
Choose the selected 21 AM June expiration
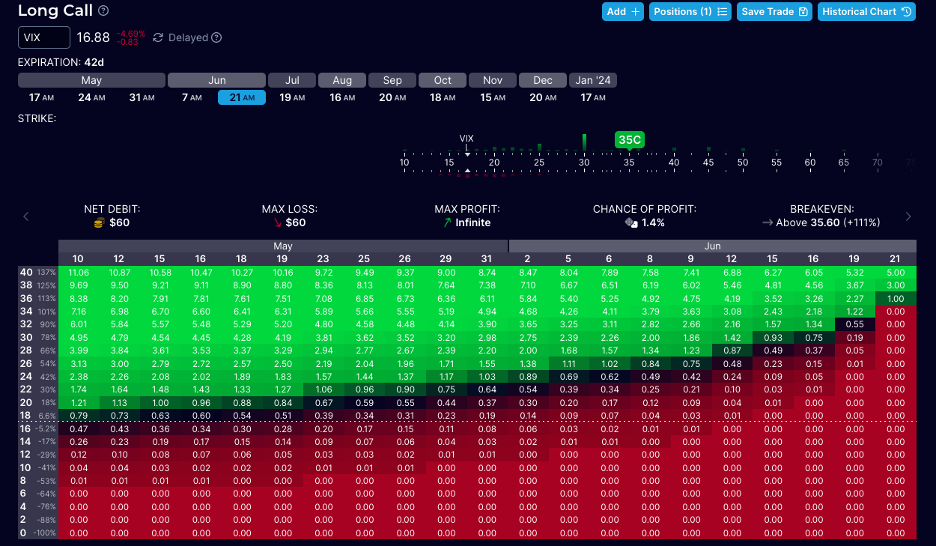(242, 97)
